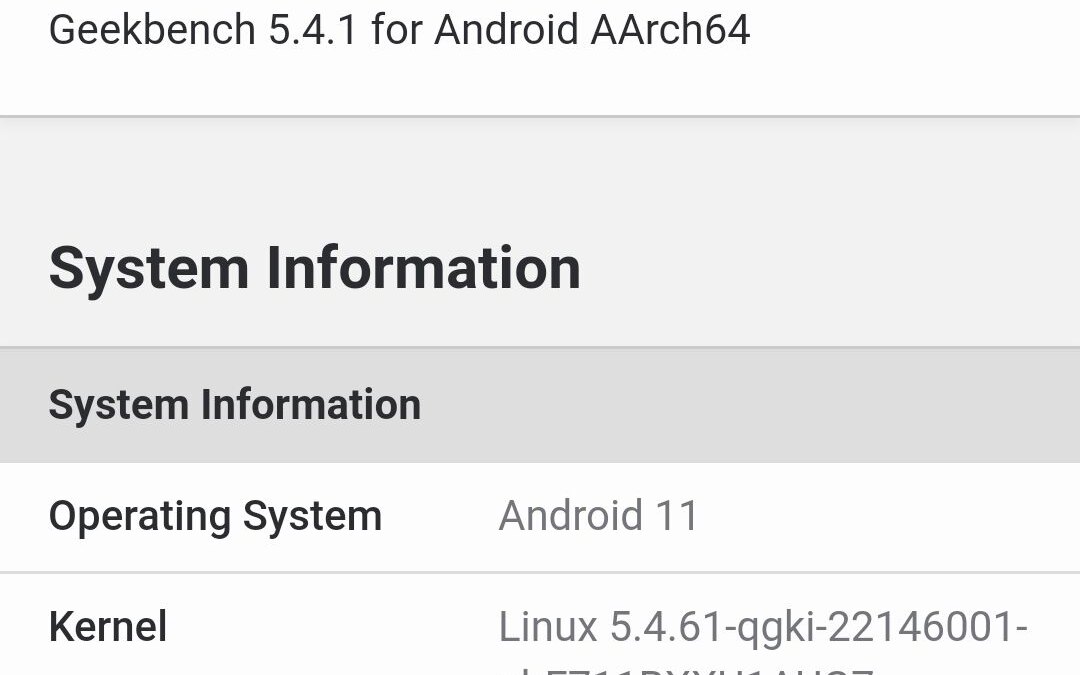Click the word "Geekbench" in the top line

[152, 30]
